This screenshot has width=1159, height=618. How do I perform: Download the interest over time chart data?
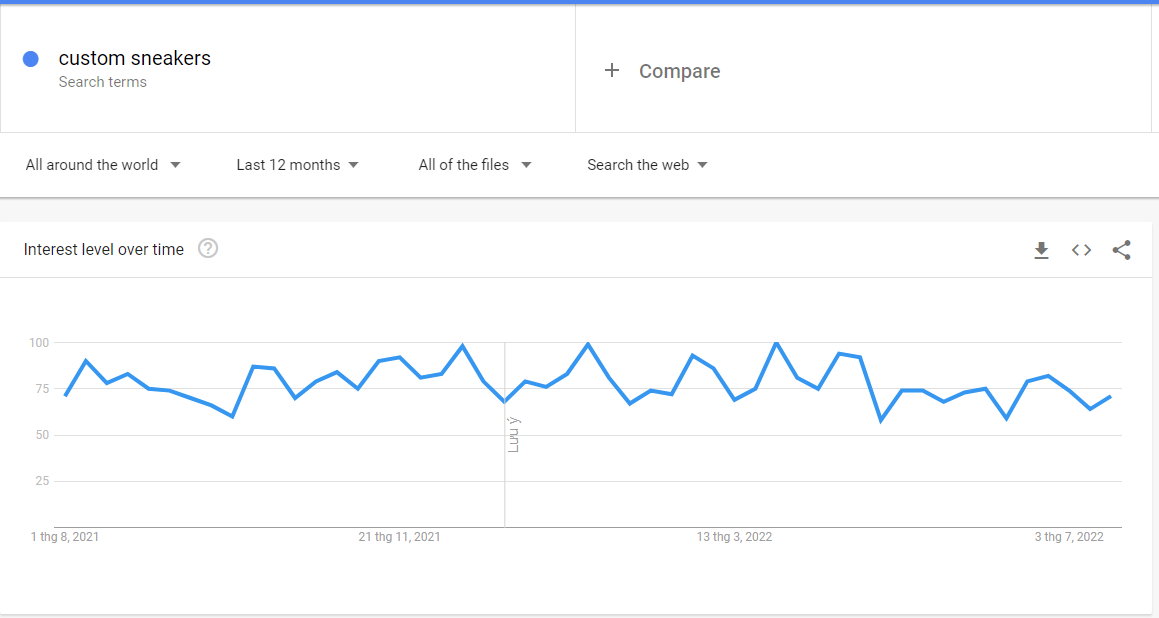(1041, 250)
